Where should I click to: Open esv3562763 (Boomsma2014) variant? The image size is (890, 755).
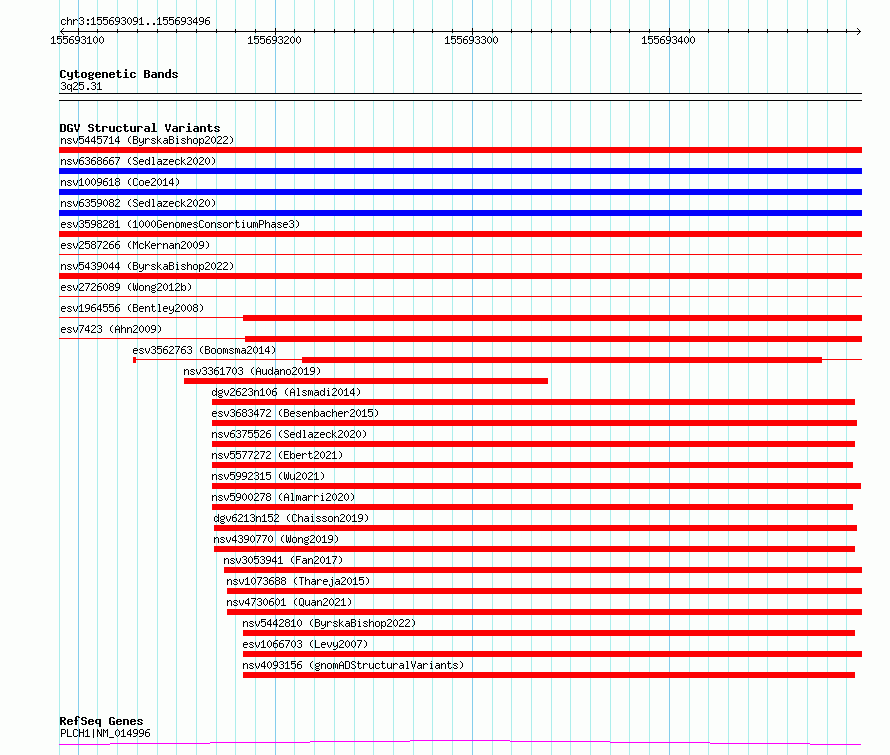click(x=204, y=350)
